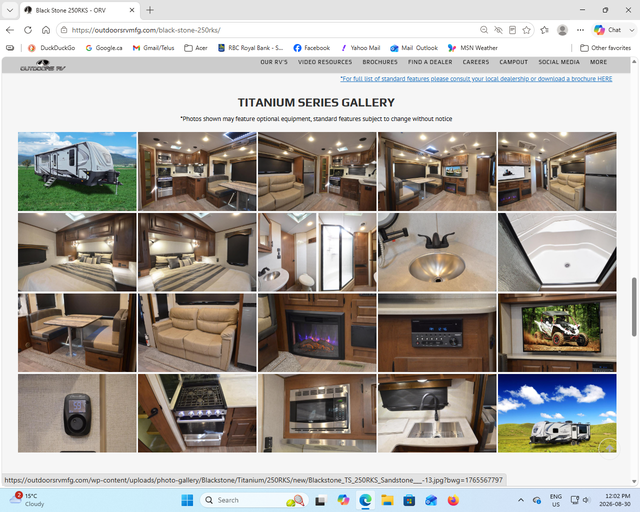The height and width of the screenshot is (512, 640).
Task: Open the MORE menu item
Action: point(598,62)
